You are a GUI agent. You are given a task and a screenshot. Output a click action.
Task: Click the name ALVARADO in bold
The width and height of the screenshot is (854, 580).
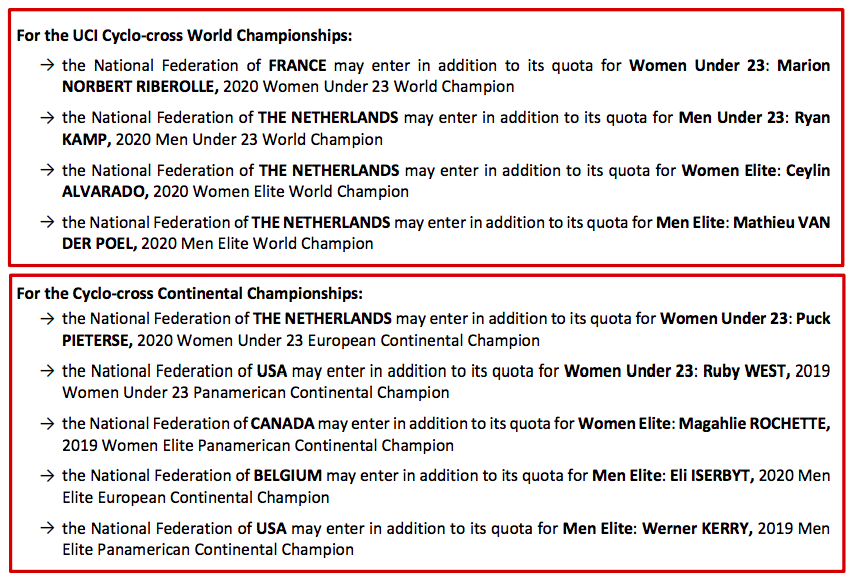[104, 191]
